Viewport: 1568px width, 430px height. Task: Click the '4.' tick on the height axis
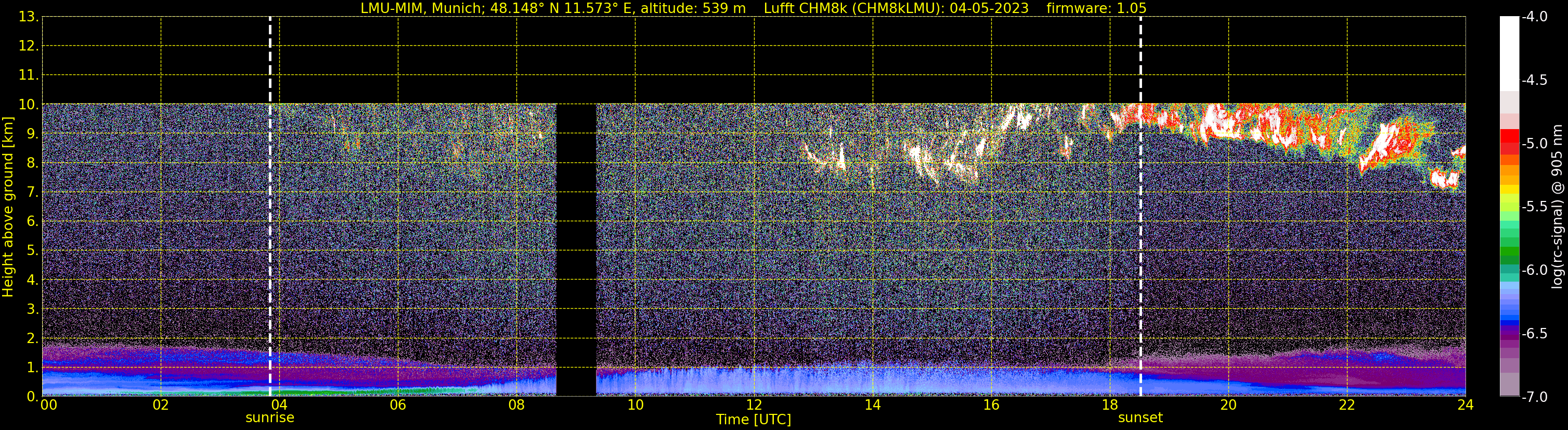(x=32, y=280)
